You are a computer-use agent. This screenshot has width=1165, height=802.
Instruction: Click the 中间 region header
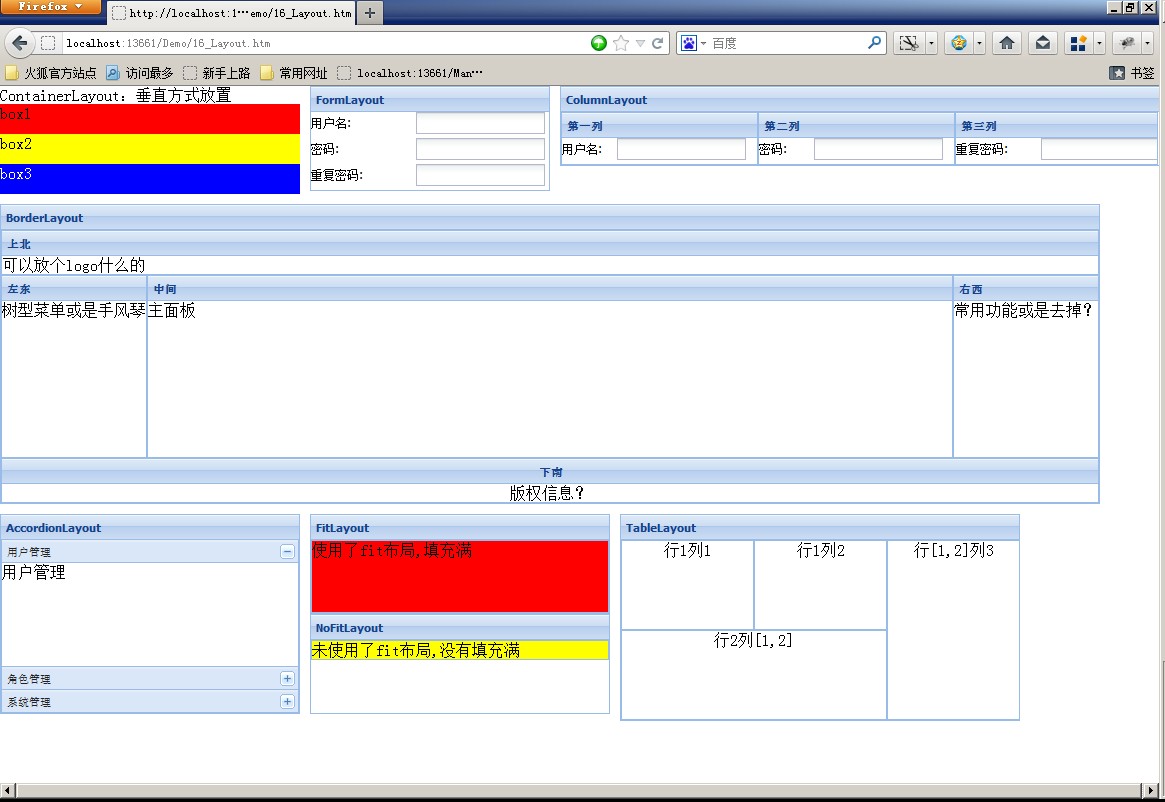click(550, 288)
